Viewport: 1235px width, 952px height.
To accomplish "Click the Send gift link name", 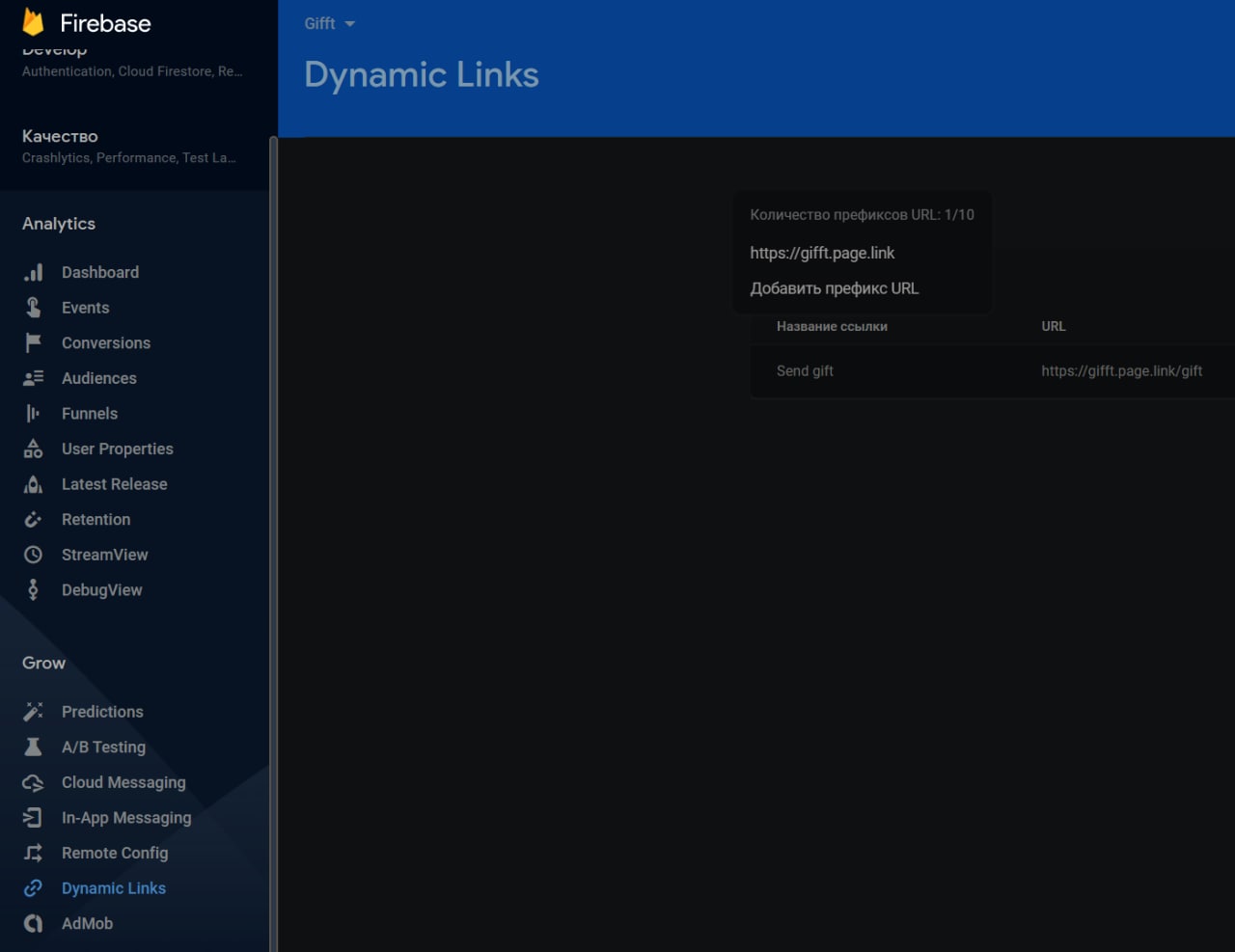I will [805, 371].
